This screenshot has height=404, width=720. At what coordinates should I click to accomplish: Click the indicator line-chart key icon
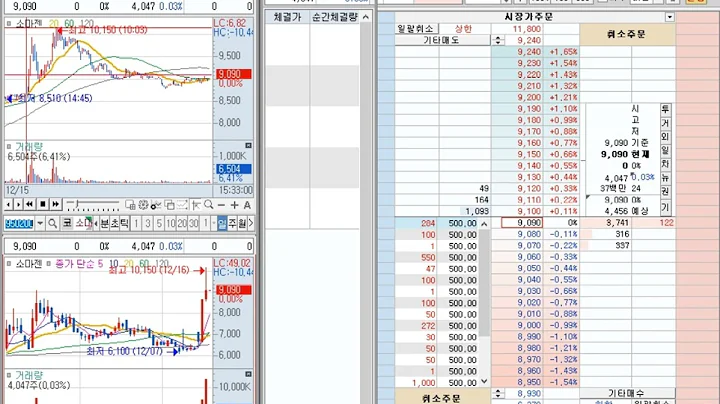tap(156, 205)
